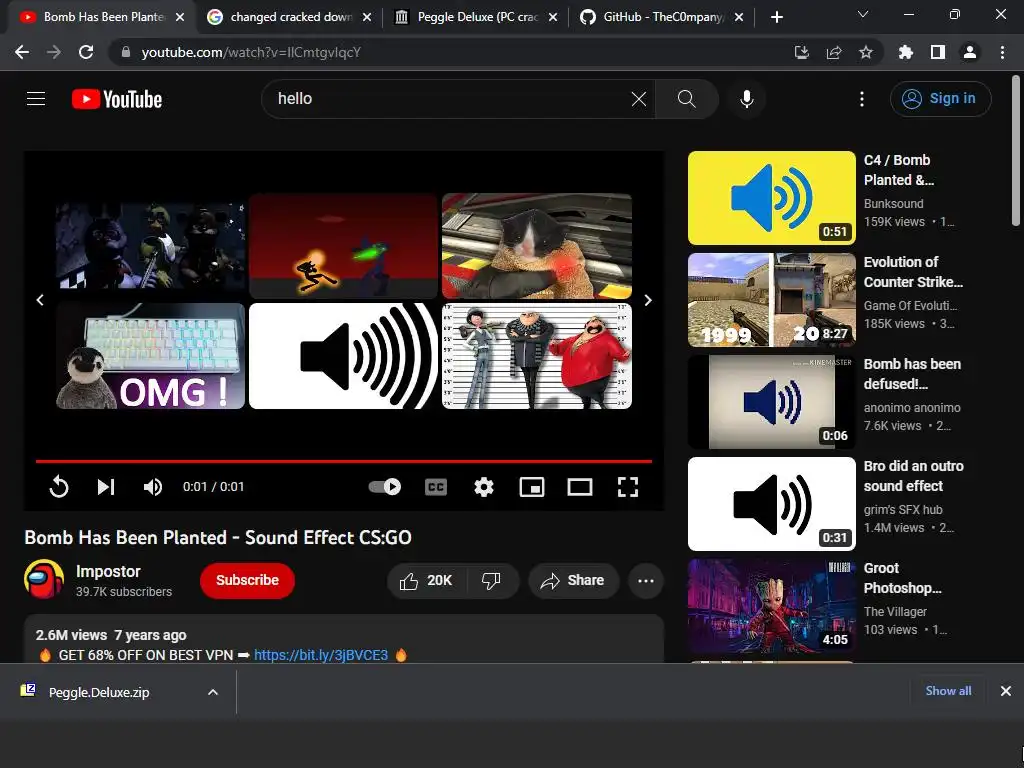1024x768 pixels.
Task: Submit search with the magnifier icon
Action: pyautogui.click(x=686, y=99)
